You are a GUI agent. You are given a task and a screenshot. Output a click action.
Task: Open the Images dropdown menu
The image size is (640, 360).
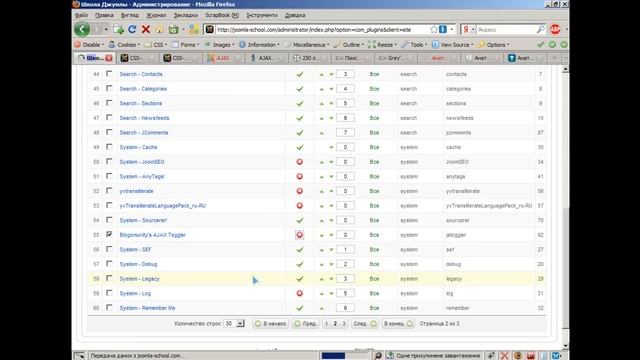tap(219, 44)
